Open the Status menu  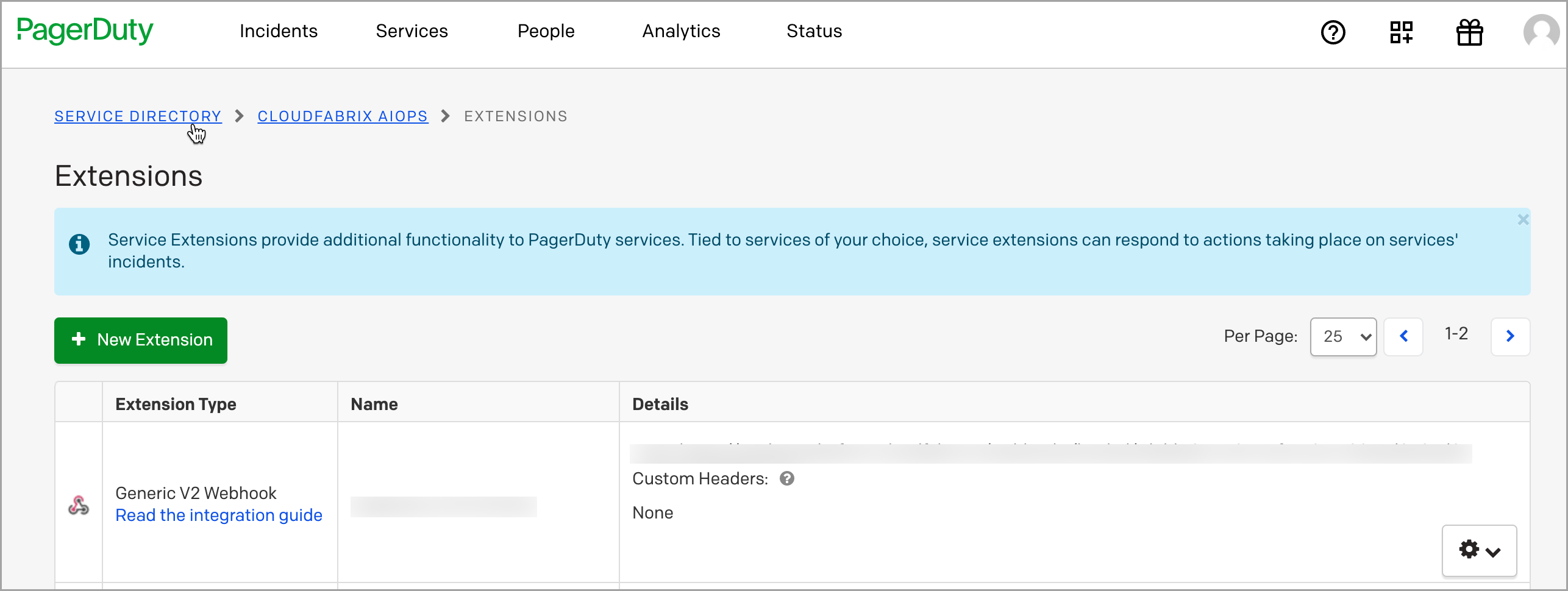(x=814, y=31)
